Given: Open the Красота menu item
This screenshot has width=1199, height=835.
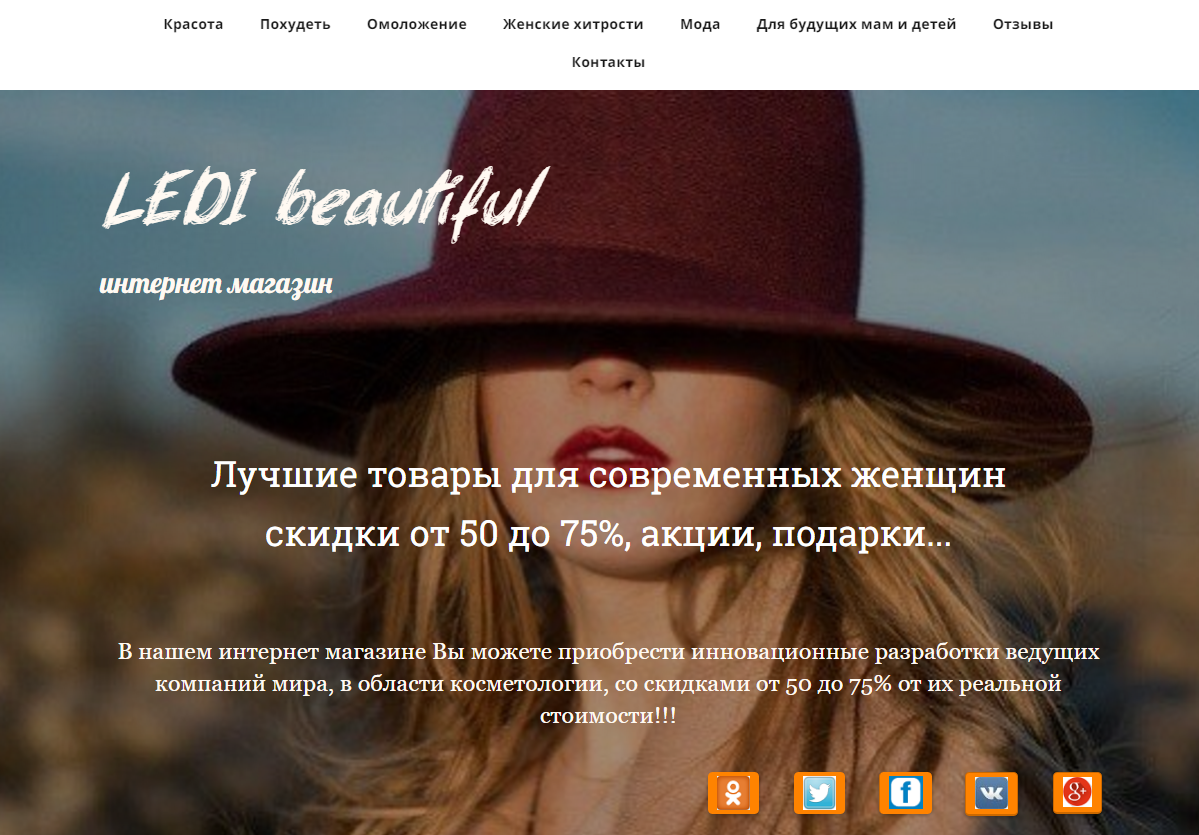Looking at the screenshot, I should click(x=193, y=24).
